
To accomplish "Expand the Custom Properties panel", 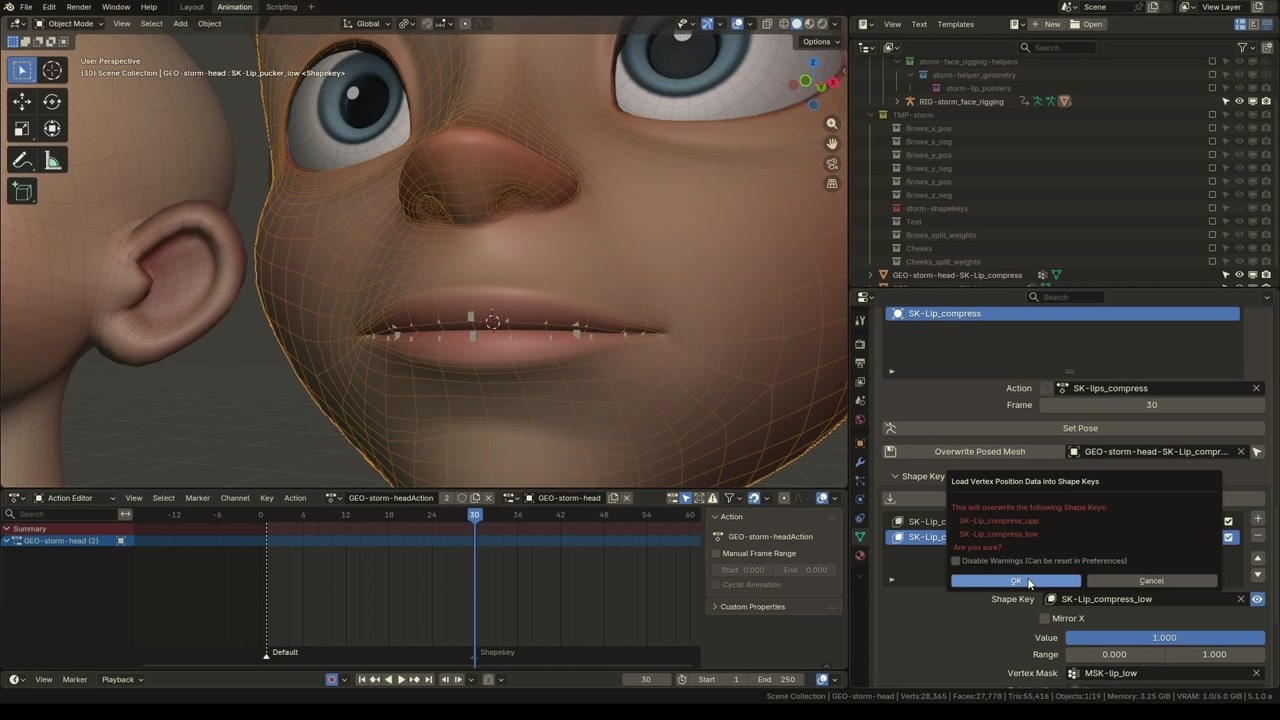I will [x=752, y=607].
